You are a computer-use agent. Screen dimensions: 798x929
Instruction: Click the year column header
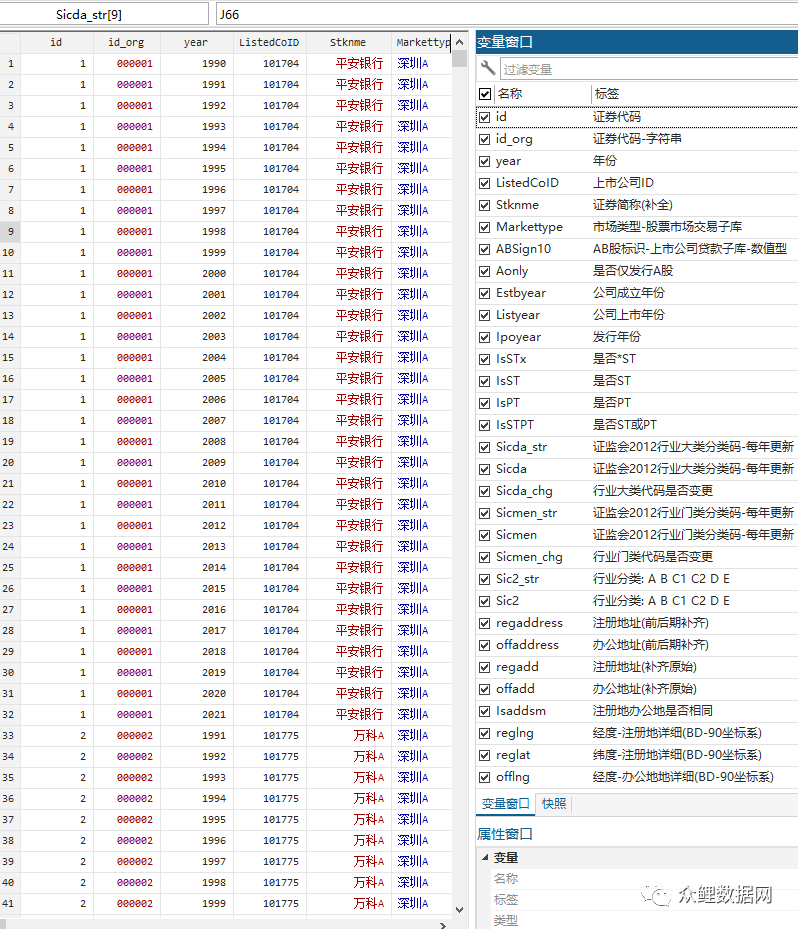tap(196, 42)
